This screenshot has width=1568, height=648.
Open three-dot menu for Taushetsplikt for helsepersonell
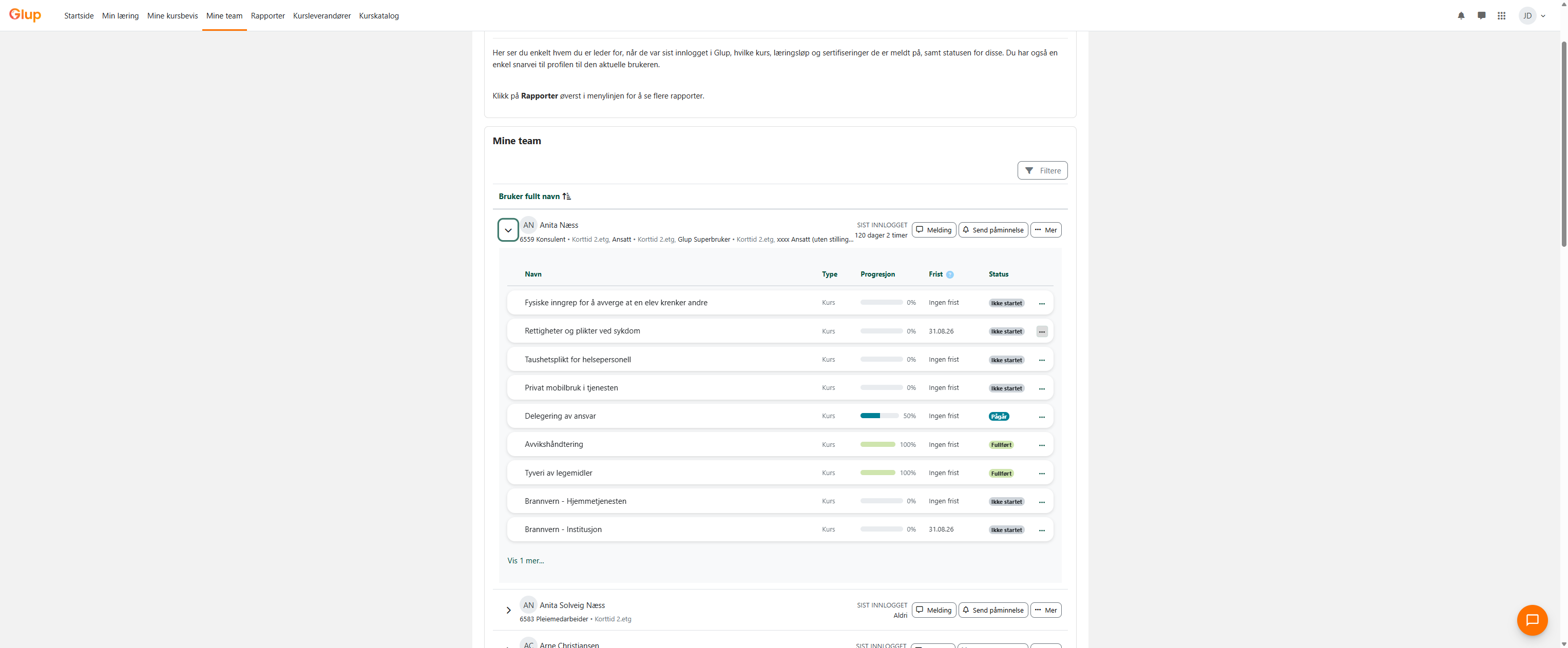pyautogui.click(x=1042, y=360)
